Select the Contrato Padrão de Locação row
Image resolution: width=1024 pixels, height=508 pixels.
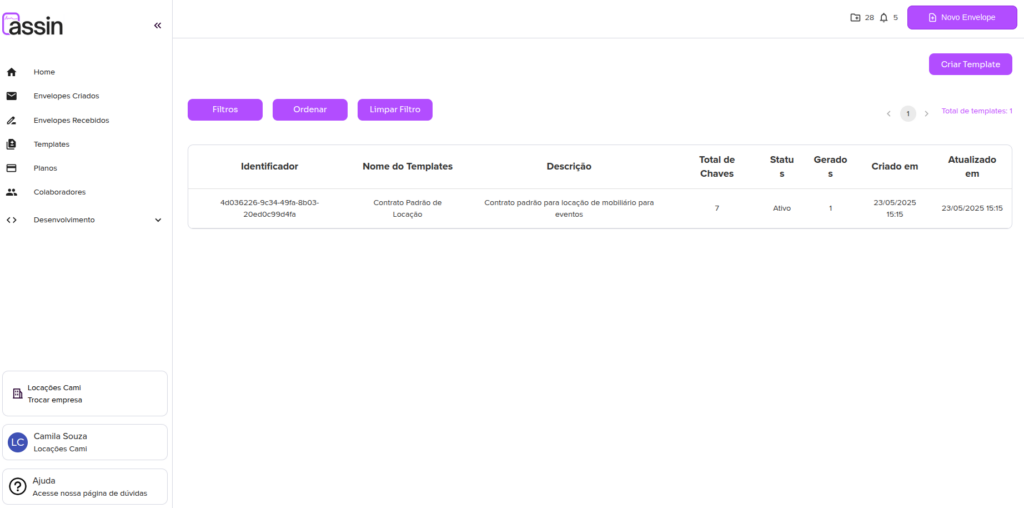[407, 208]
